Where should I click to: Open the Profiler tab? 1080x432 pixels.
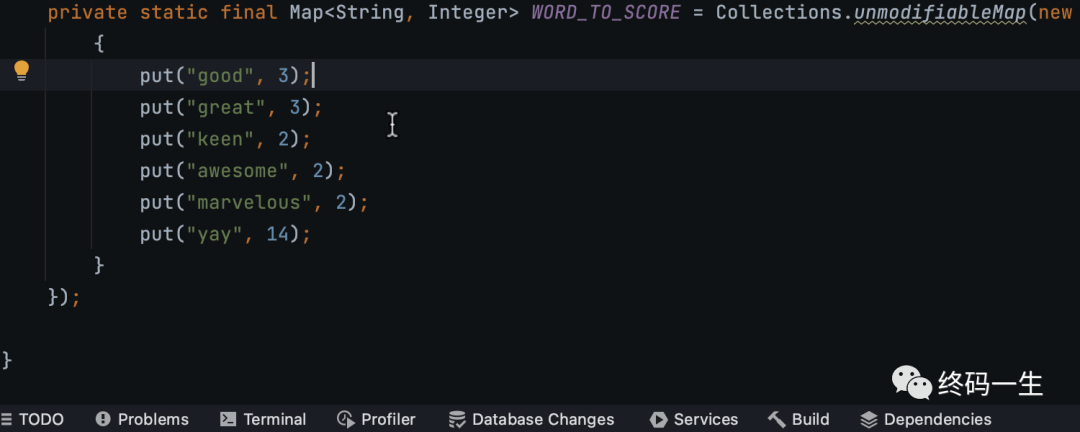pyautogui.click(x=376, y=419)
